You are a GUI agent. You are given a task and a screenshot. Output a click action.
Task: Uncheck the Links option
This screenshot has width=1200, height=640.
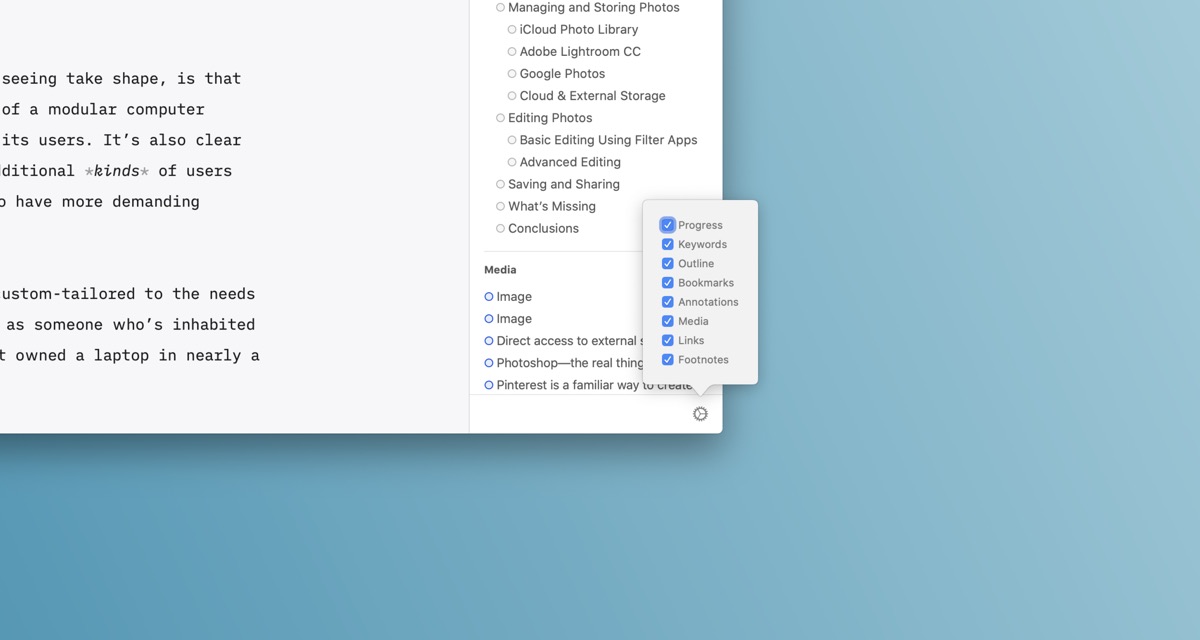(x=667, y=340)
